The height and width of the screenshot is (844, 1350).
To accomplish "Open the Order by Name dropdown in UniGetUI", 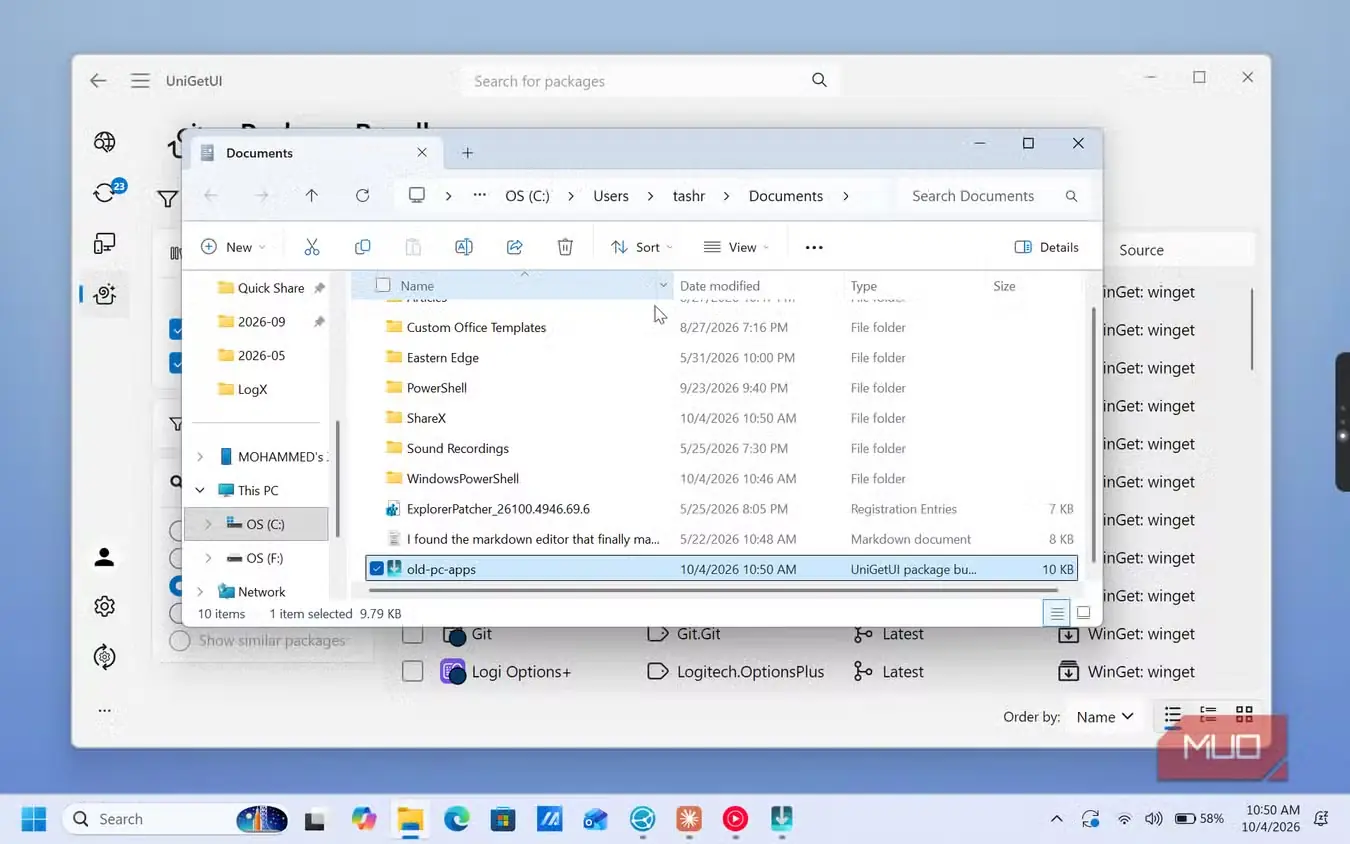I will coord(1105,716).
